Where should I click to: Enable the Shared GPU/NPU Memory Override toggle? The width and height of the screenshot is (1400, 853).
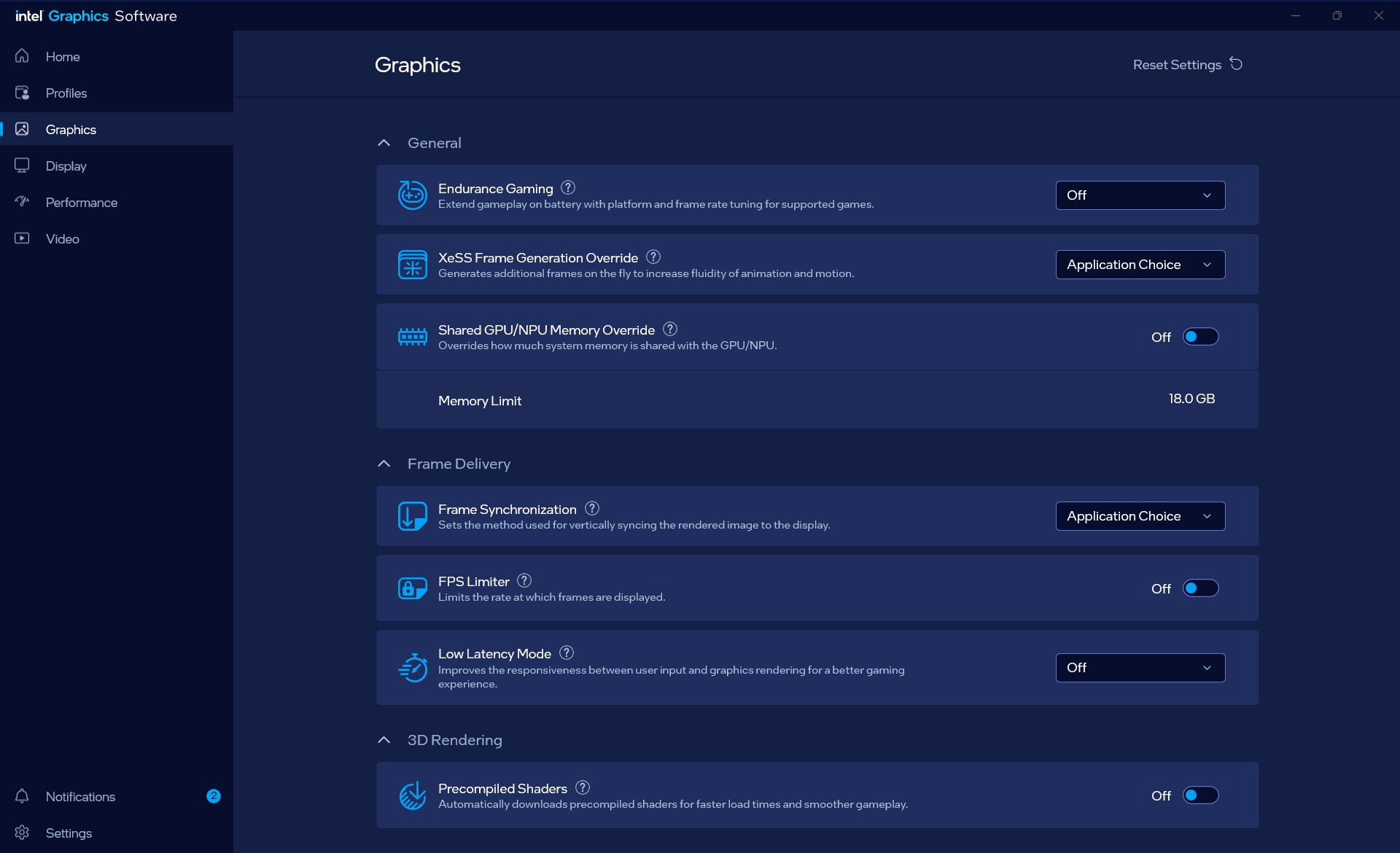point(1200,337)
